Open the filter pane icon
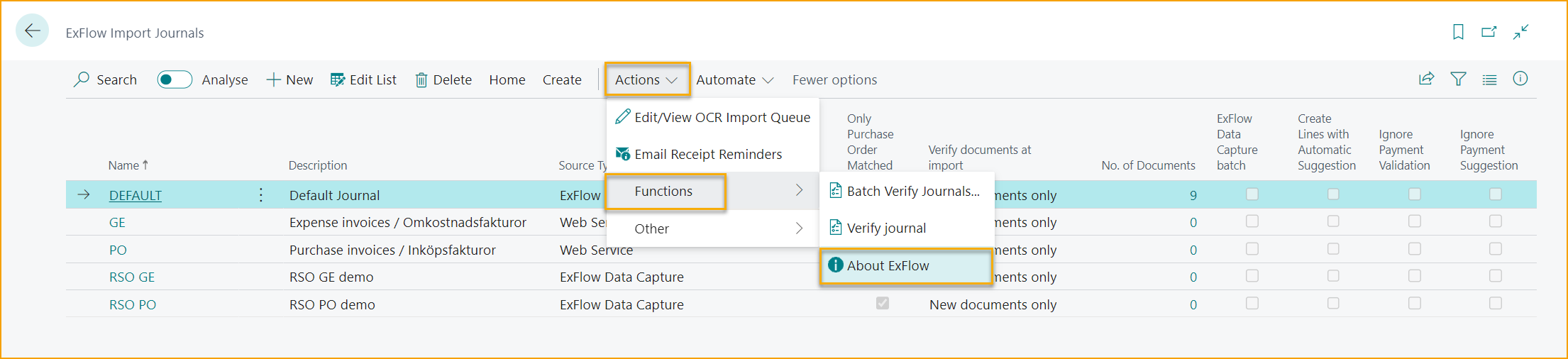Screen dimensions: 1568x359 pyautogui.click(x=1458, y=79)
